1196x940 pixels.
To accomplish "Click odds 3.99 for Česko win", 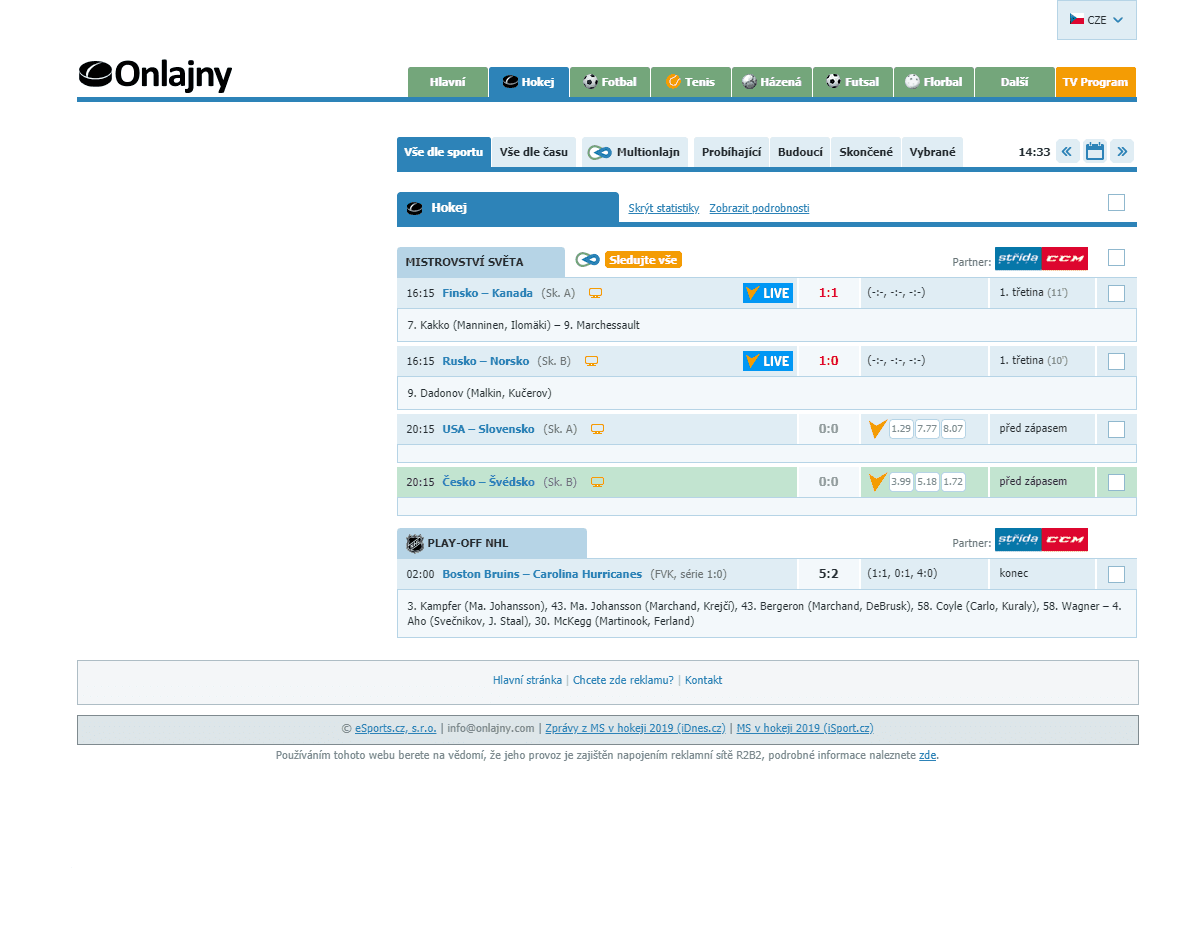I will pos(901,482).
